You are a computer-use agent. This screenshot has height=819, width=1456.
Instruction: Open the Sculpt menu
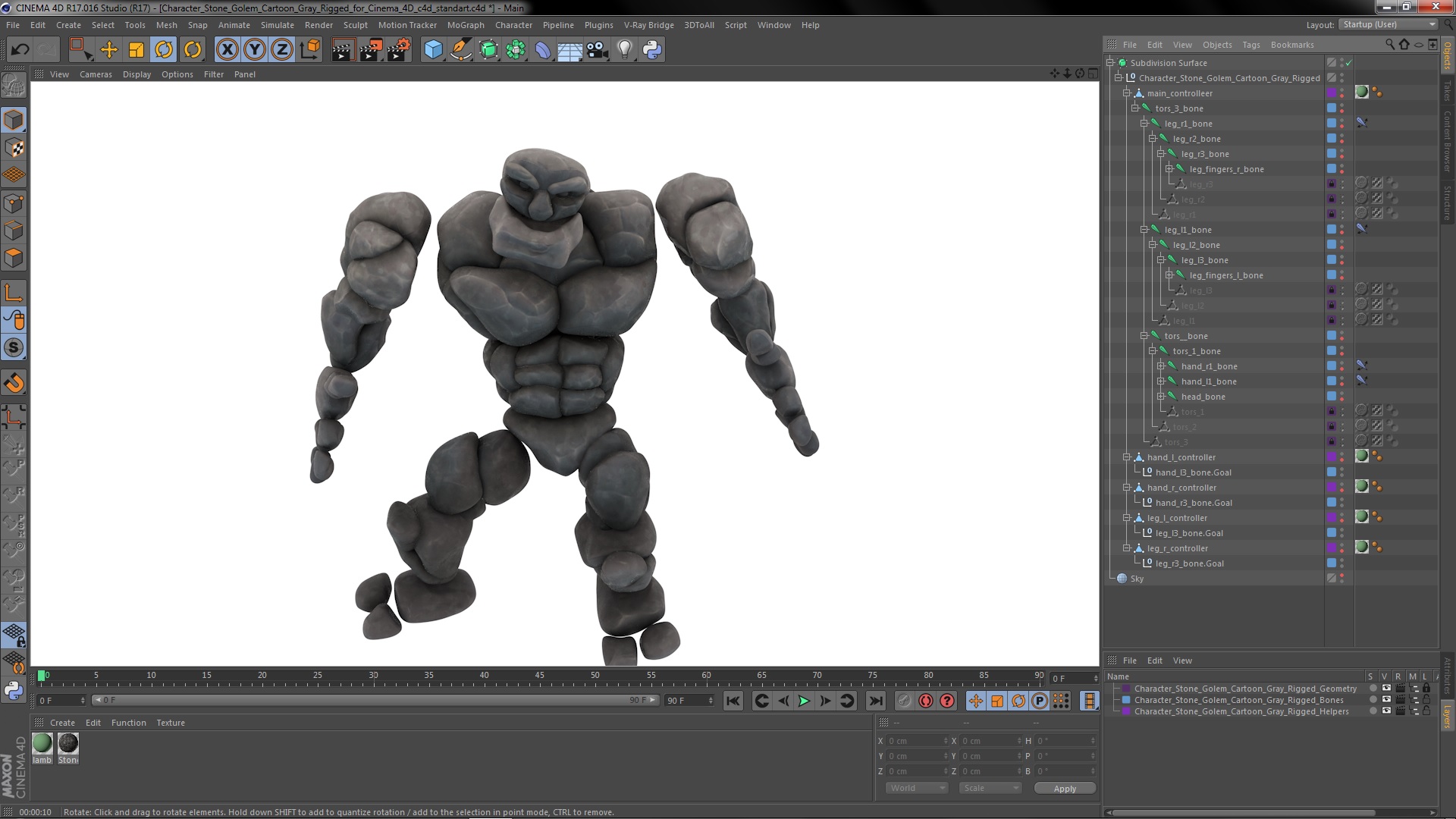coord(355,25)
